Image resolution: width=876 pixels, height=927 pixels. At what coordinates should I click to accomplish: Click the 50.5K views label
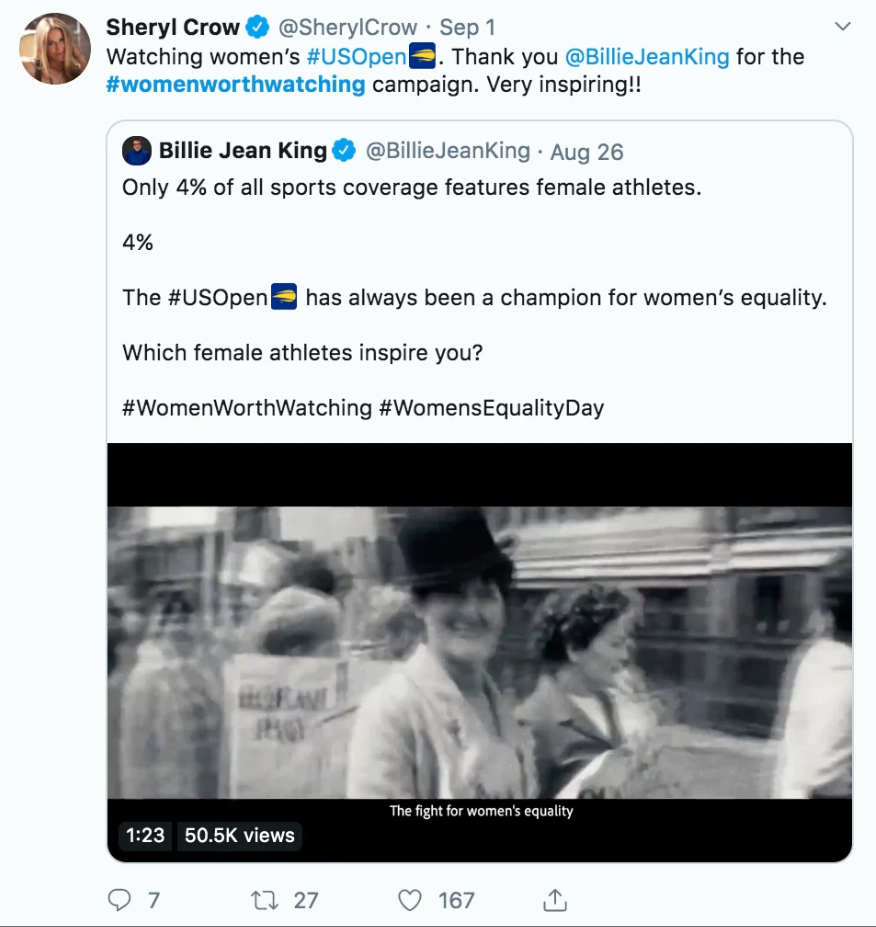coord(240,835)
